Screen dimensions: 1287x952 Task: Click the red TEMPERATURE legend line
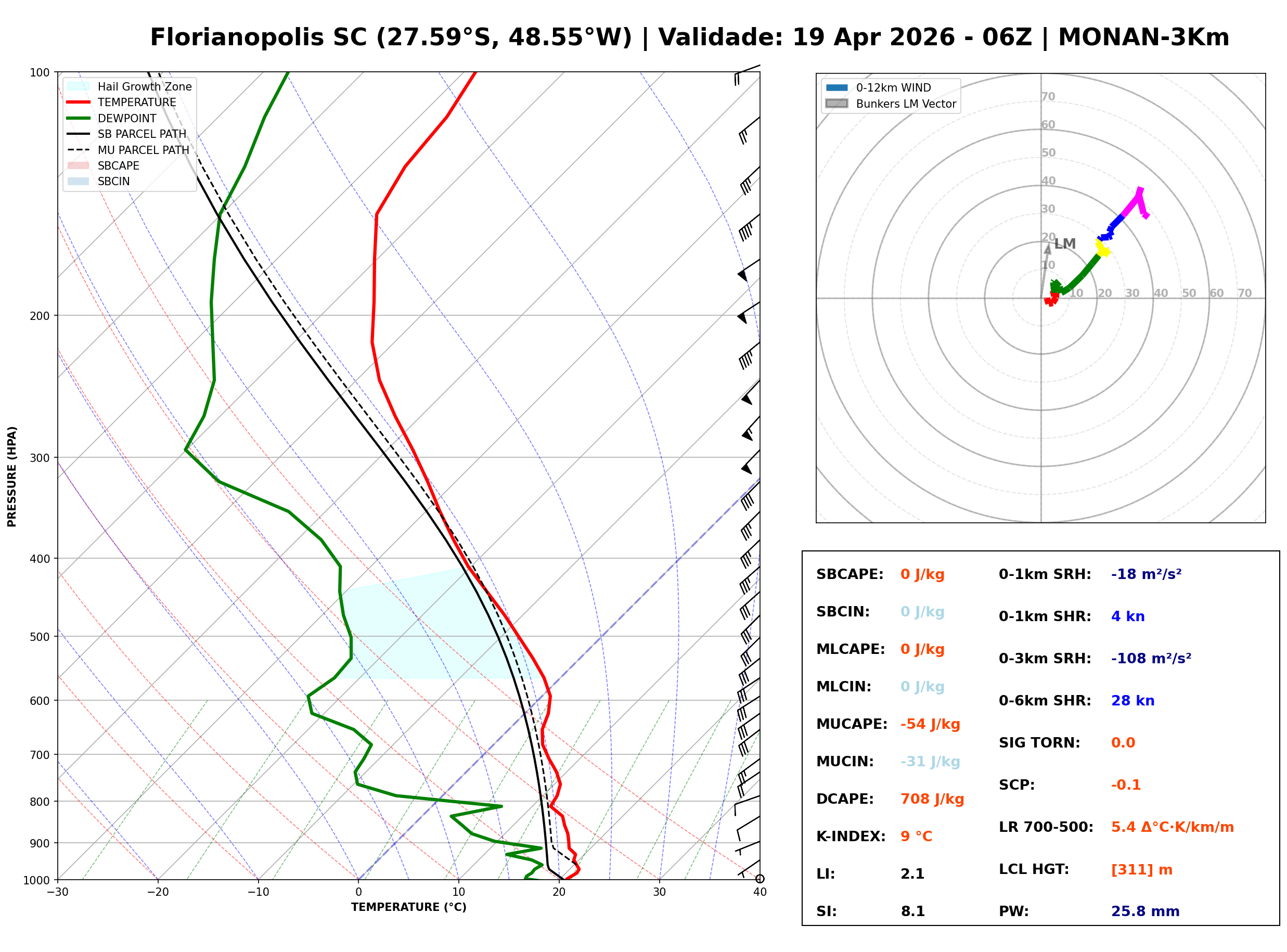click(x=79, y=102)
